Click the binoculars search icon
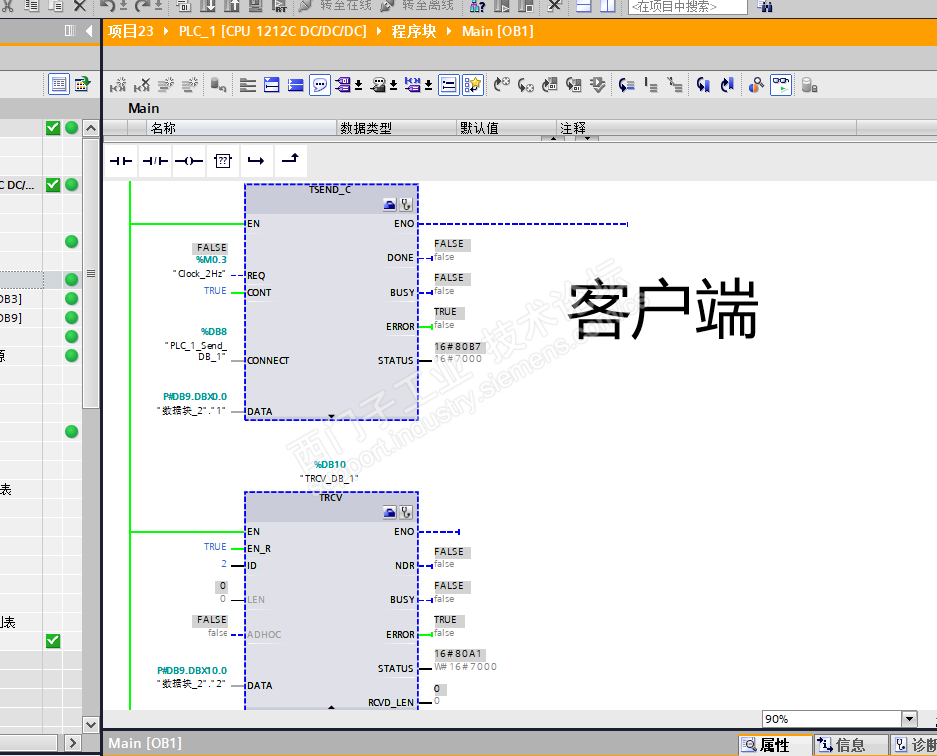Image resolution: width=937 pixels, height=756 pixels. [765, 6]
